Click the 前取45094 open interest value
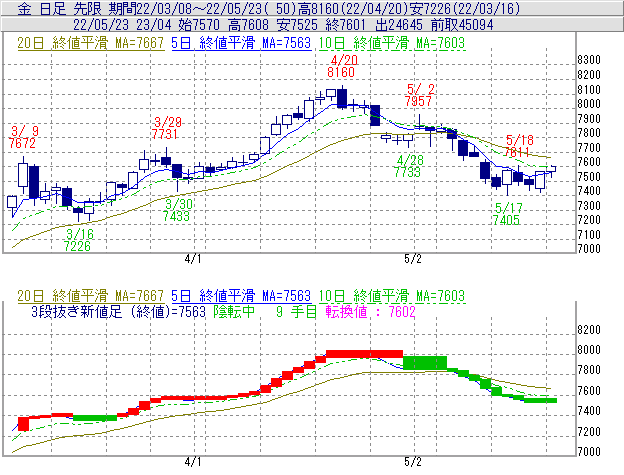Image resolution: width=624 pixels, height=475 pixels. coord(462,25)
